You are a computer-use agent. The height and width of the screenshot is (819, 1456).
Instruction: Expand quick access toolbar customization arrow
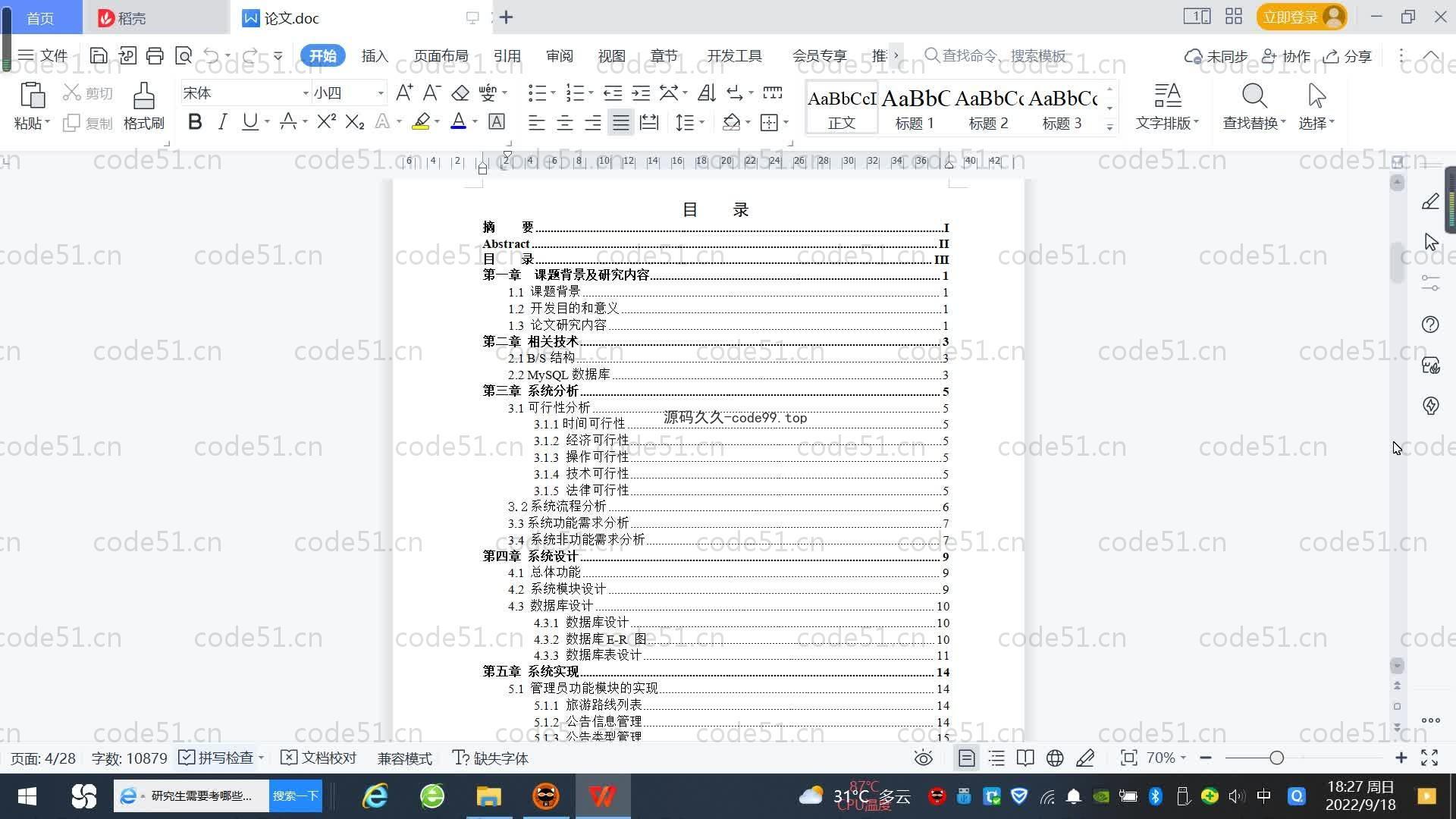[278, 55]
